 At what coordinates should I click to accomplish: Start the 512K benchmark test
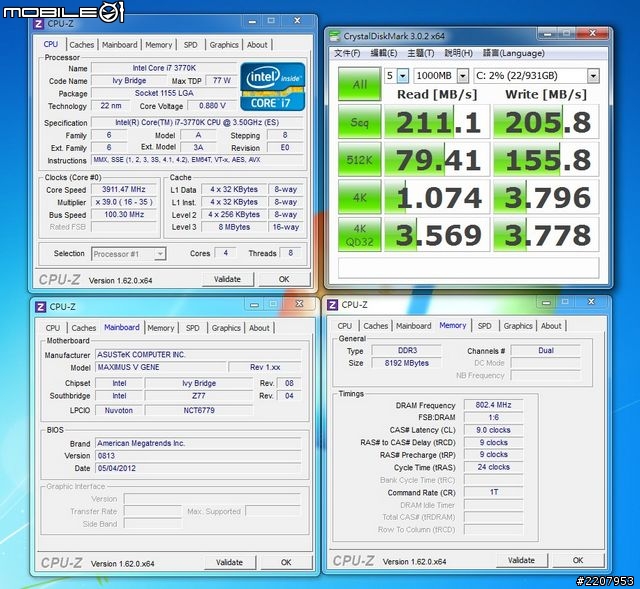point(360,159)
